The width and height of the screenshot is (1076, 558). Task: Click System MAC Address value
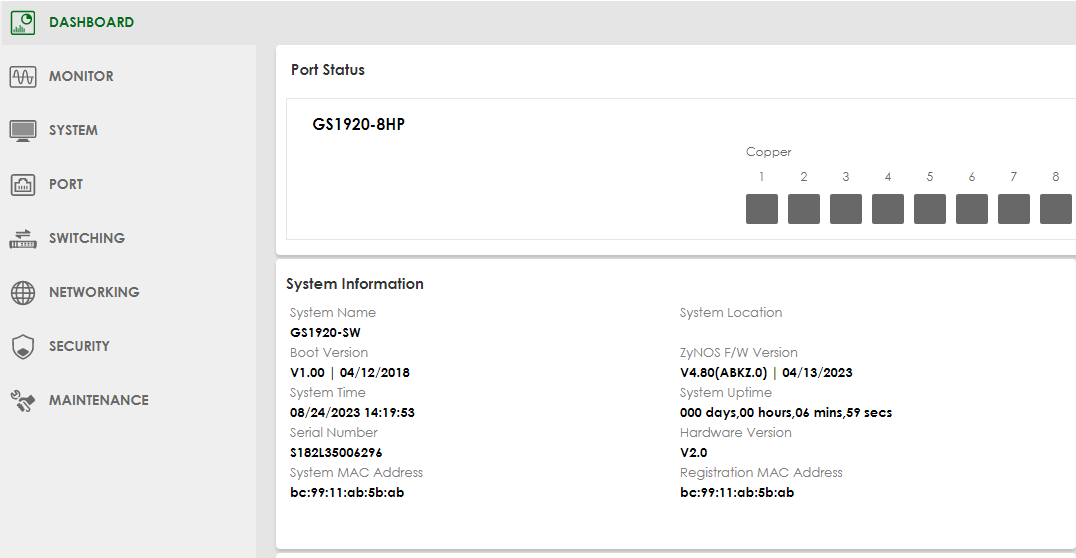[347, 493]
